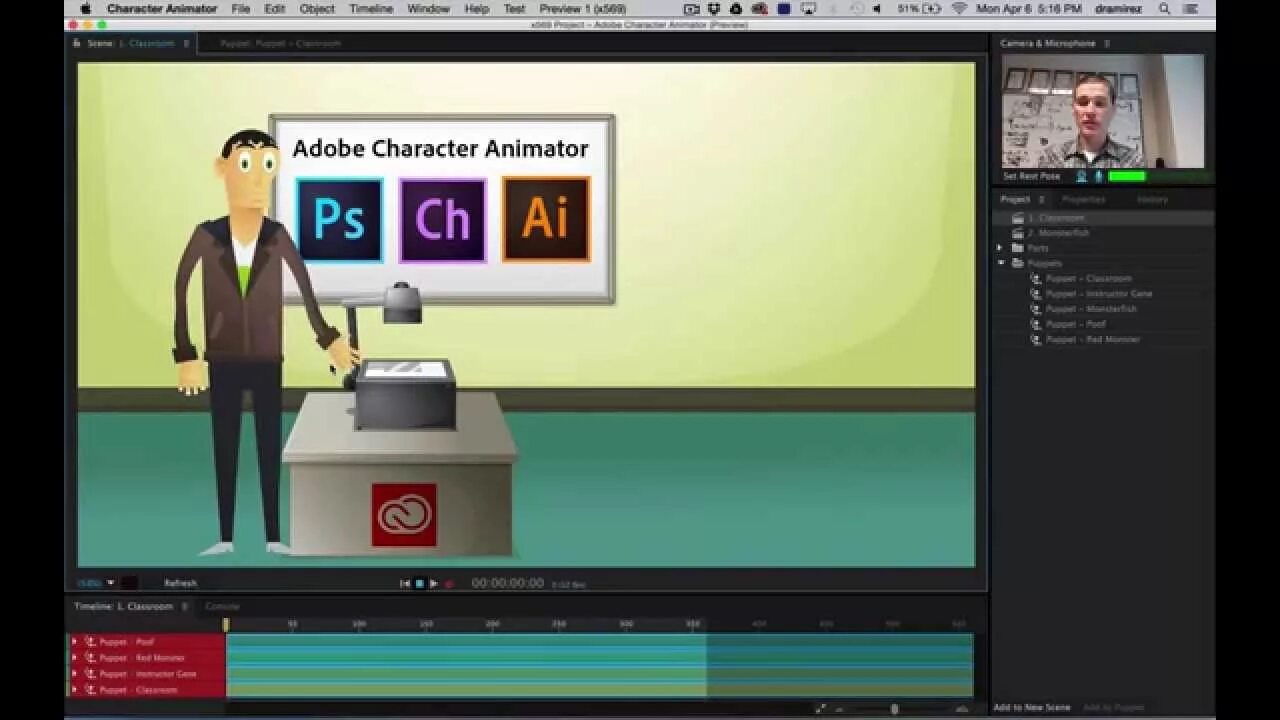1280x720 pixels.
Task: Click the green audio level meter
Action: pos(1127,176)
